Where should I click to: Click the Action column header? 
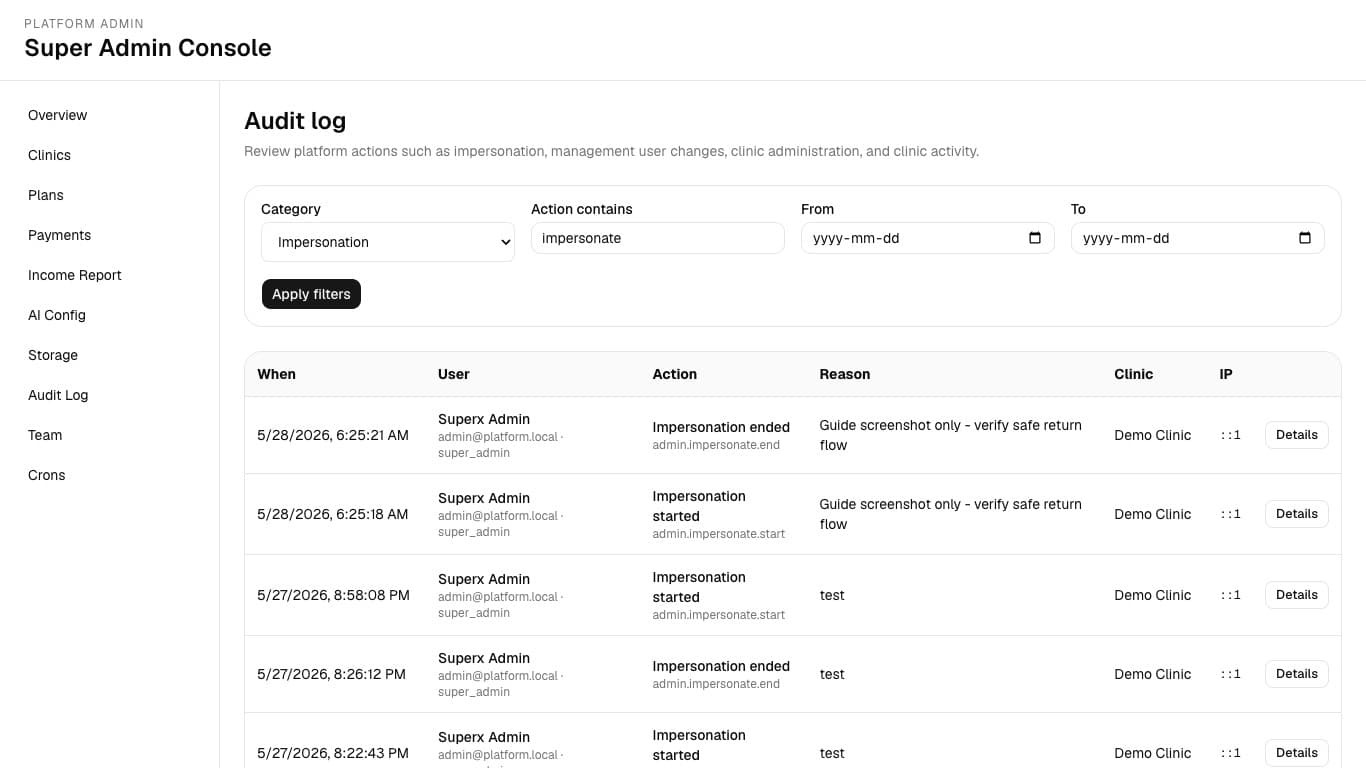coord(675,374)
